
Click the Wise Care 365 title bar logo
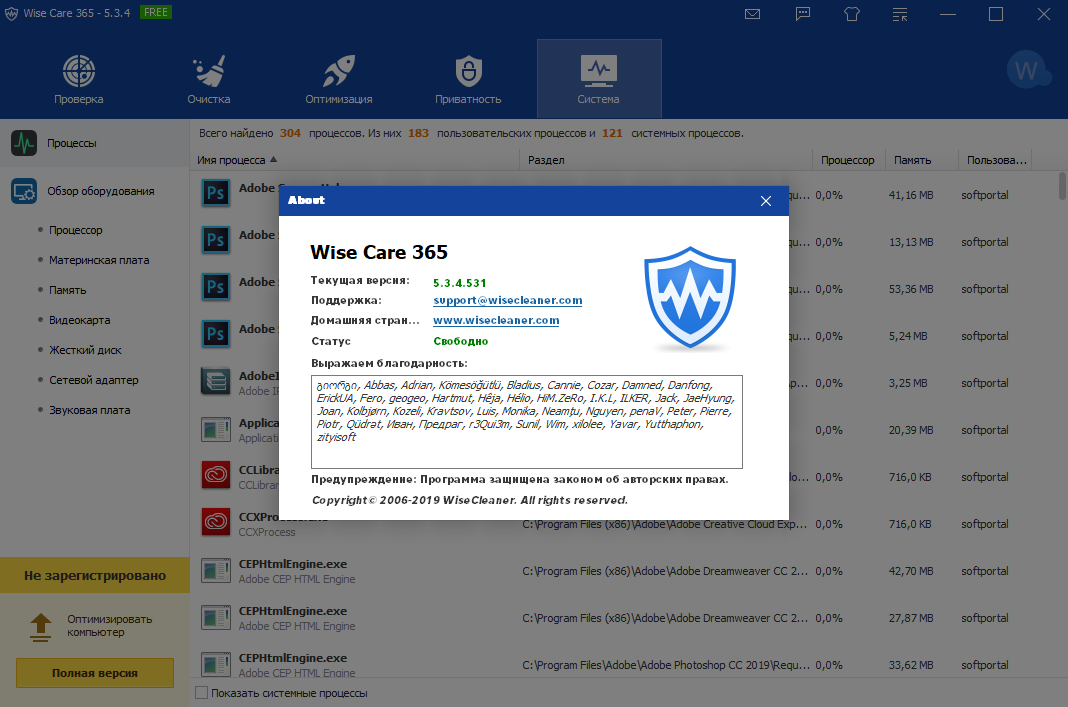(x=11, y=14)
